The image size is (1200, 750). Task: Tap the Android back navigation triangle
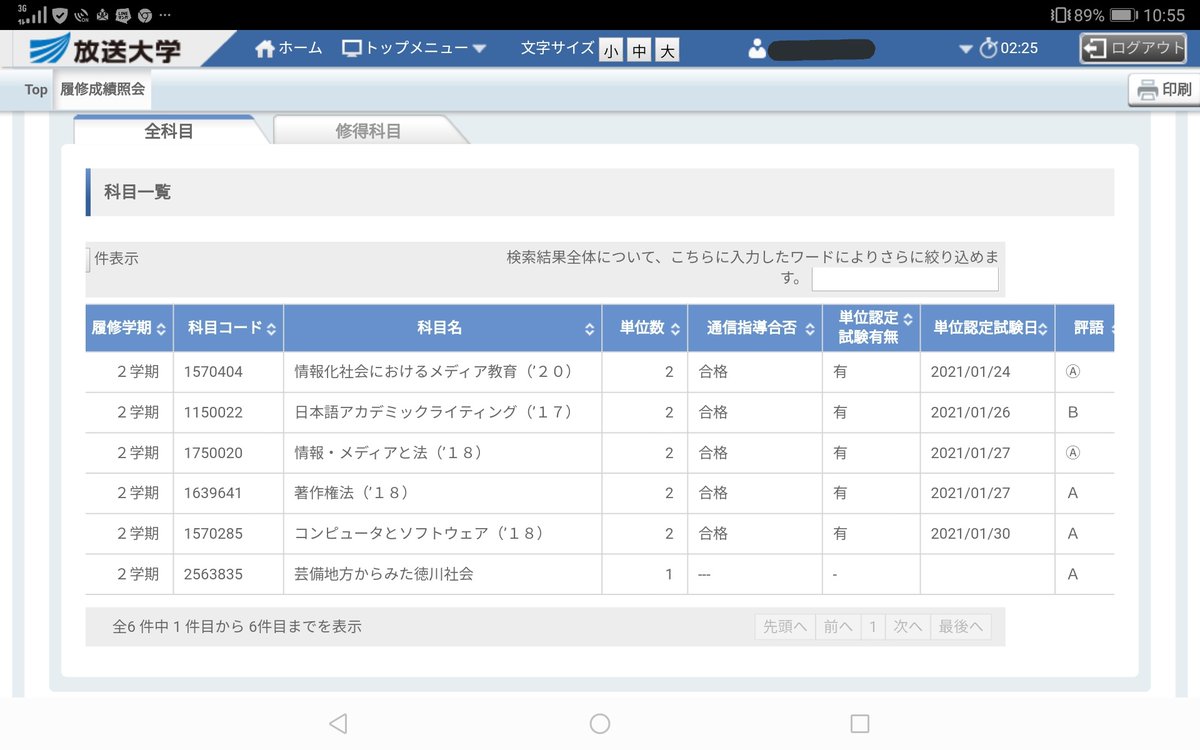tap(336, 722)
